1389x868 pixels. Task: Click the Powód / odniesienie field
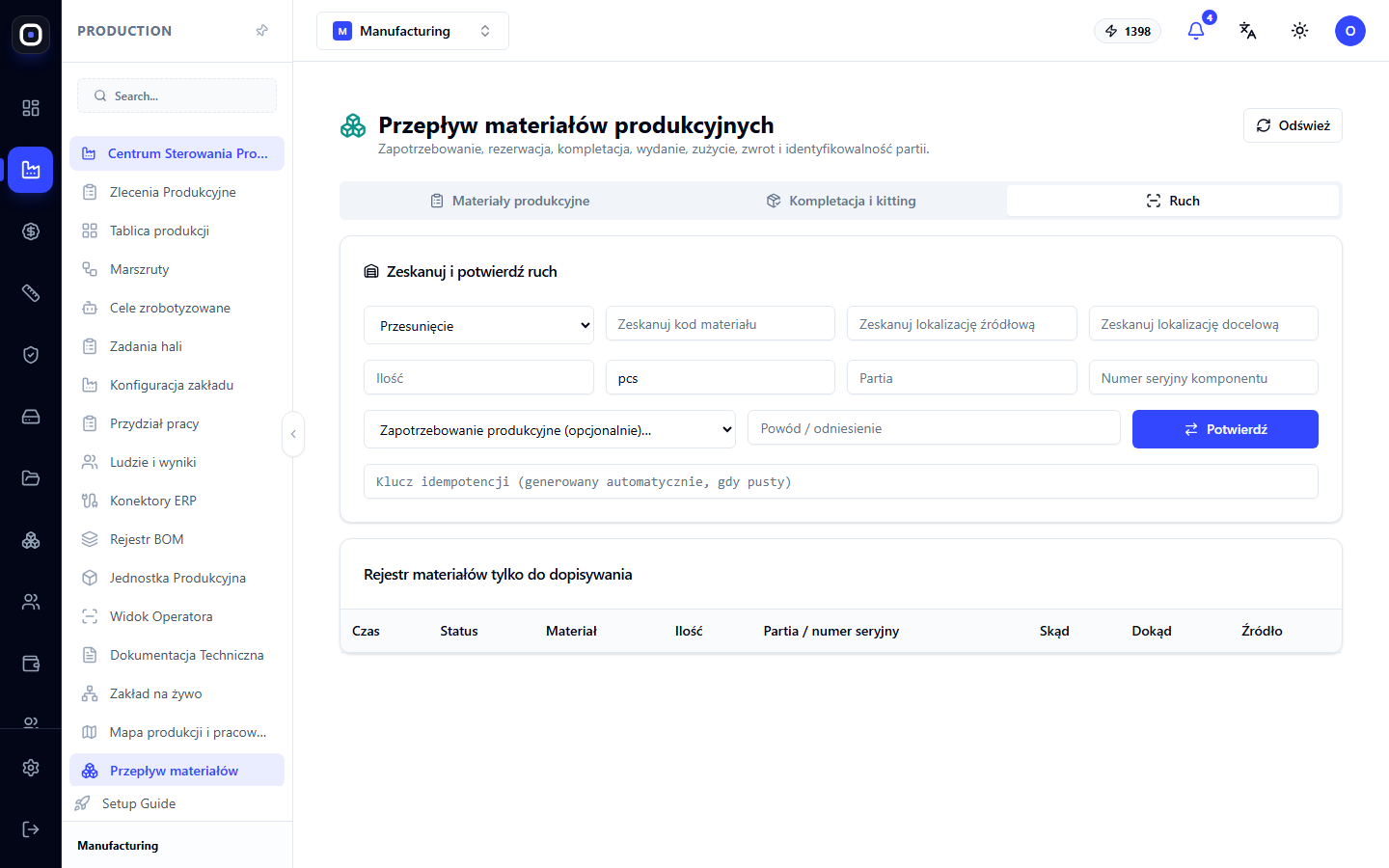[934, 427]
